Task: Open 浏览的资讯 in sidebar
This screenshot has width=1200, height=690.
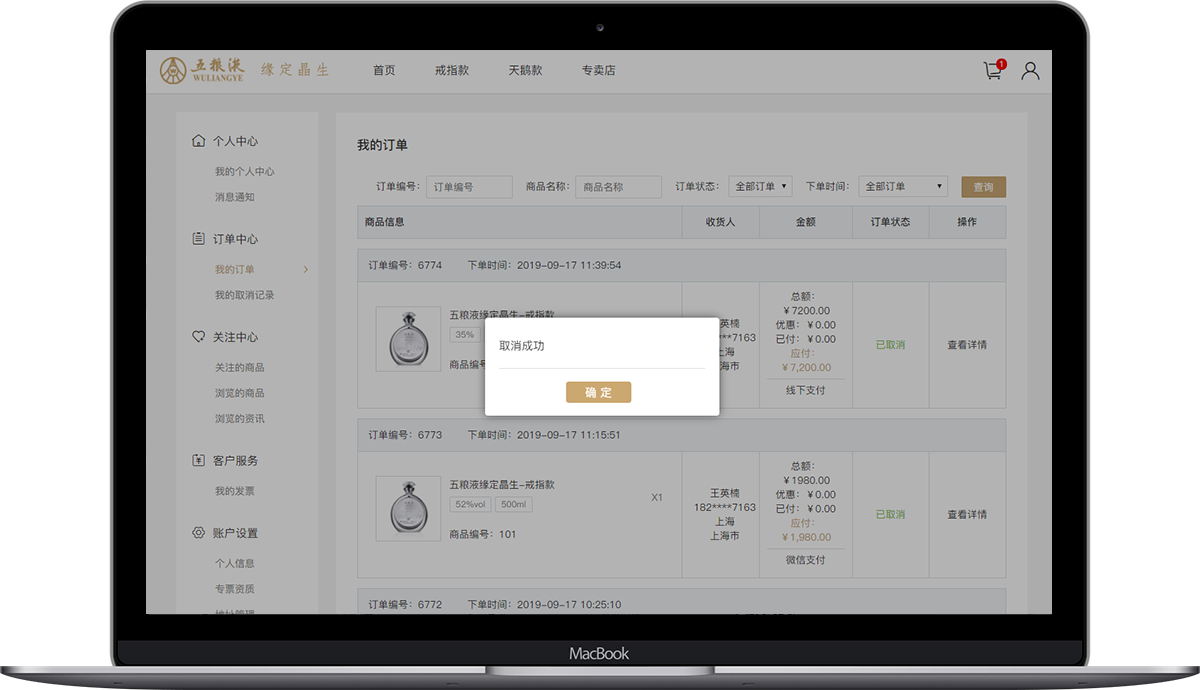Action: [x=239, y=419]
